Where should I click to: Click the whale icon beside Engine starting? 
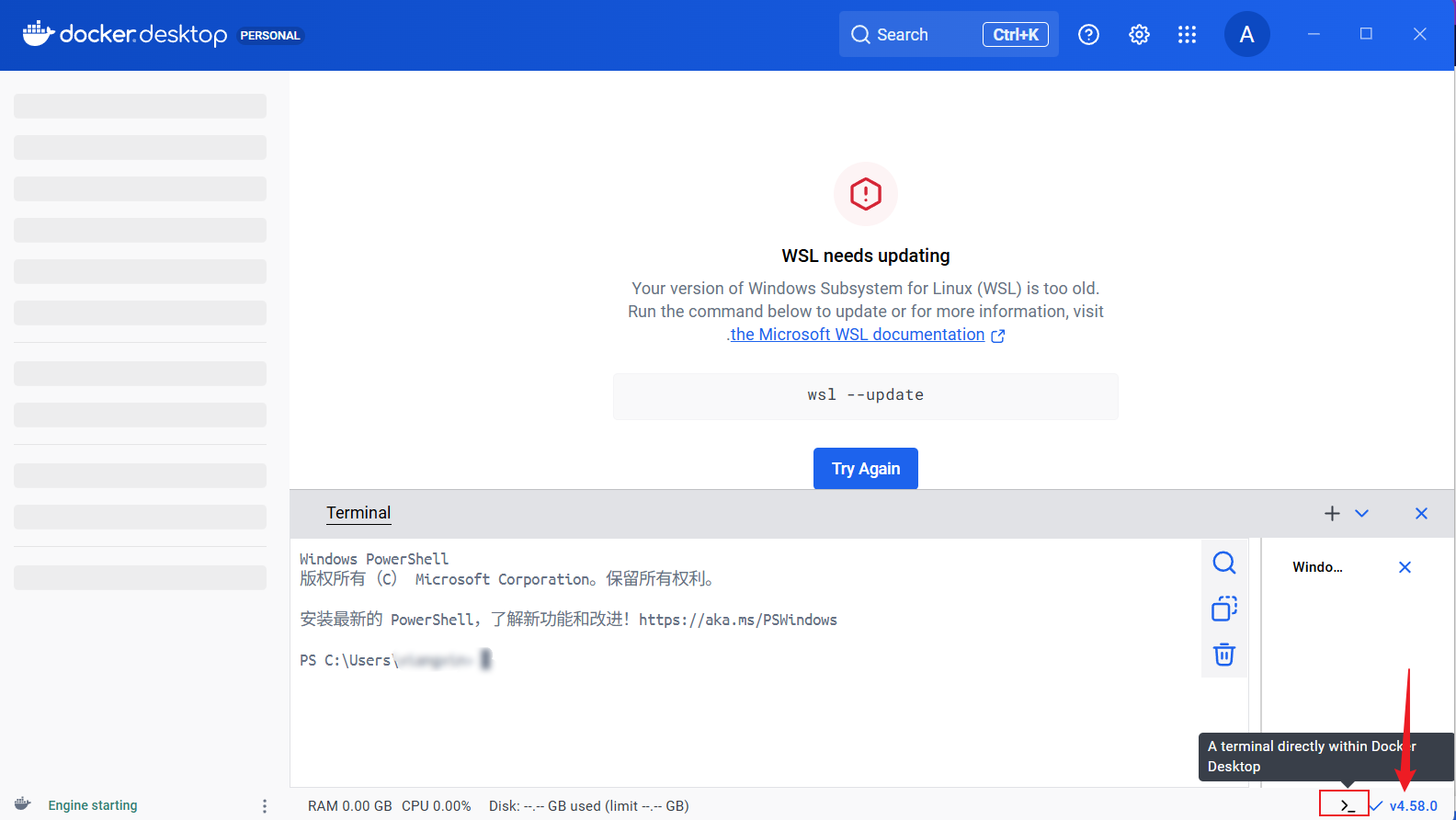tap(23, 804)
